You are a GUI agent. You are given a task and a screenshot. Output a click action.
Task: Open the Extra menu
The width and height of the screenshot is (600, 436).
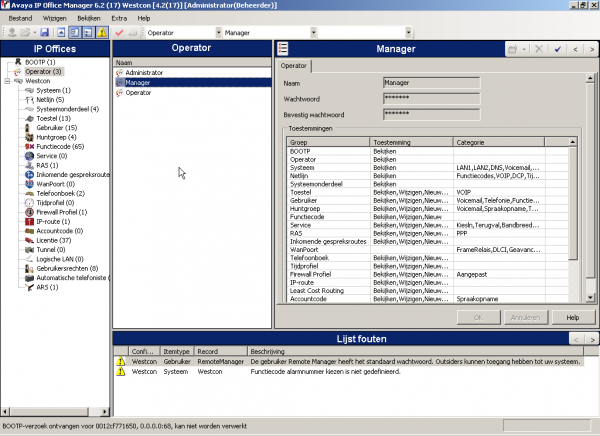click(x=119, y=18)
